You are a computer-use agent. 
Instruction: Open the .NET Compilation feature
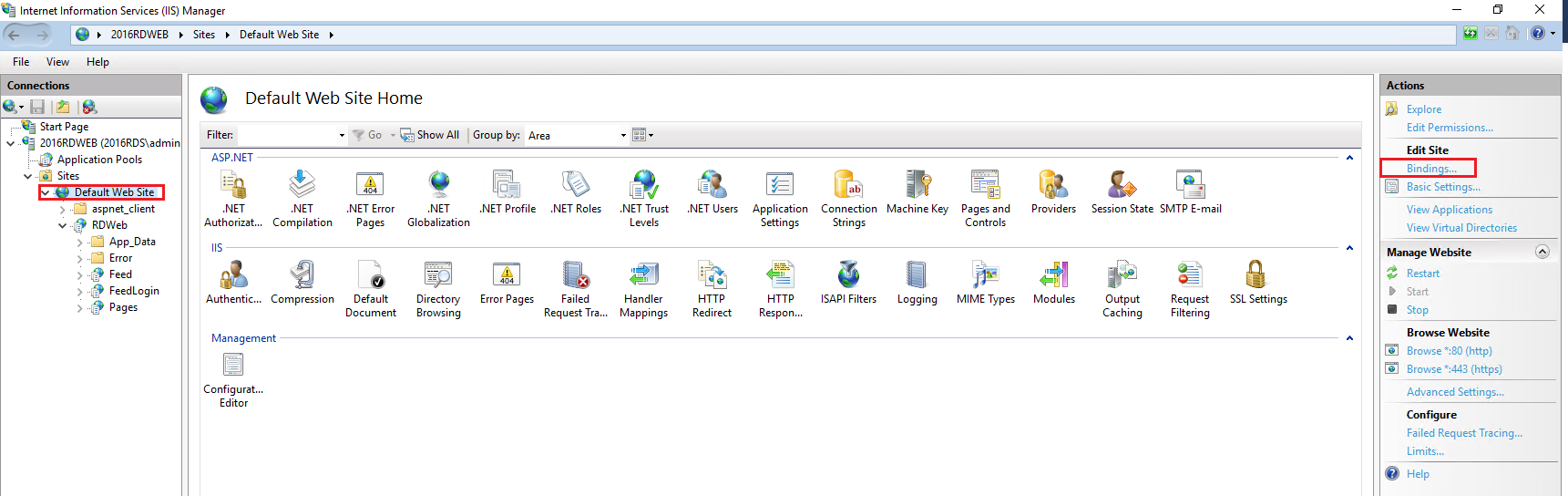tap(302, 199)
